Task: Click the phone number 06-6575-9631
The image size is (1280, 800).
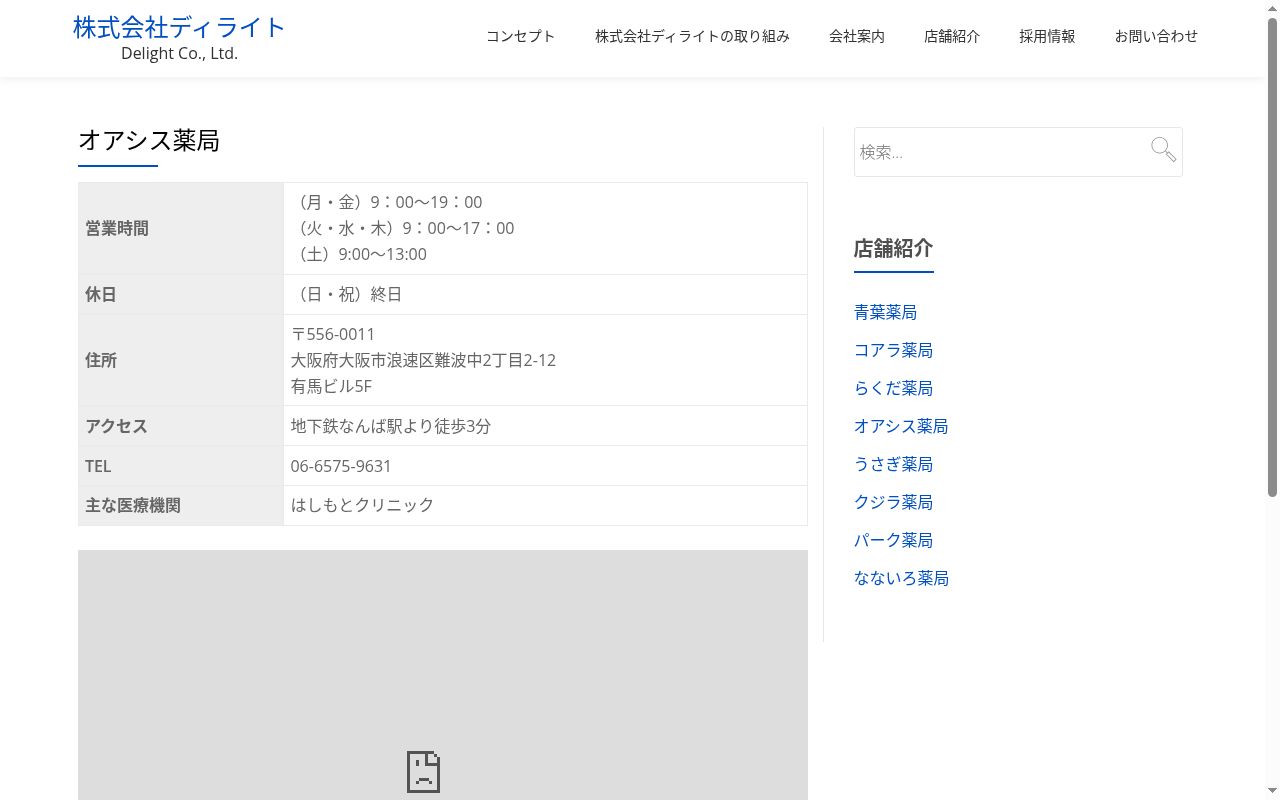Action: 341,466
